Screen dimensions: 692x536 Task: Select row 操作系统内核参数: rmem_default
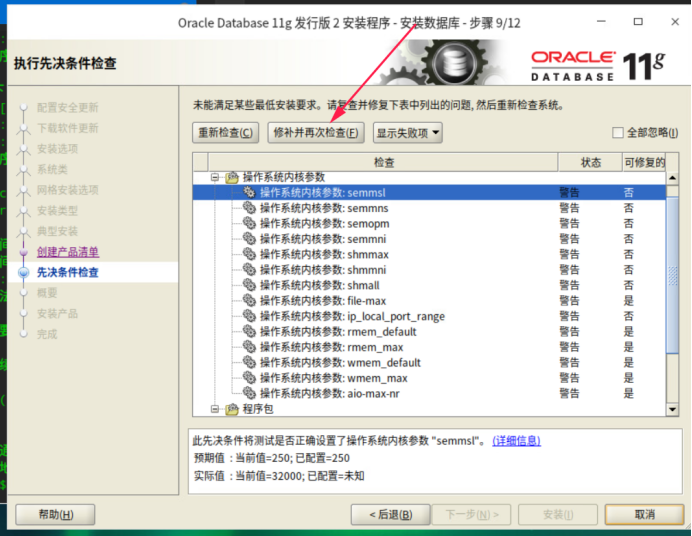[429, 331]
